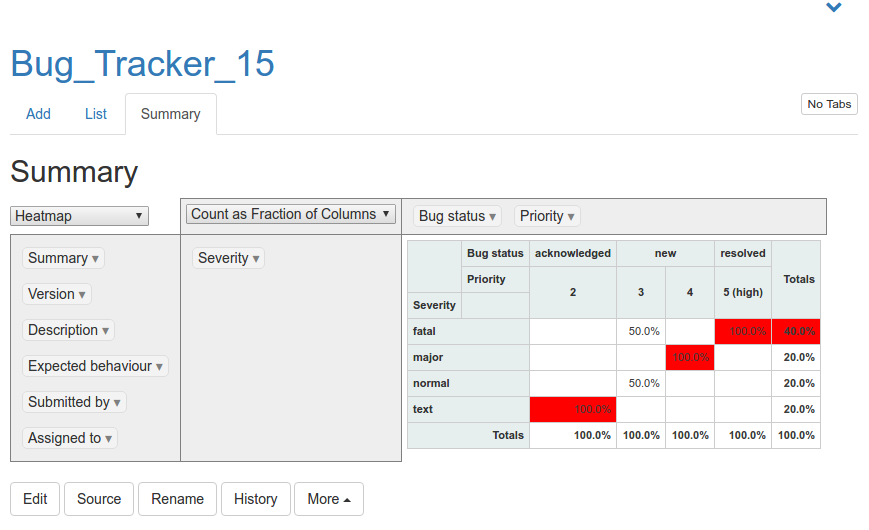Open the Bug_Tracker_15 title link
869x530 pixels.
pos(142,63)
